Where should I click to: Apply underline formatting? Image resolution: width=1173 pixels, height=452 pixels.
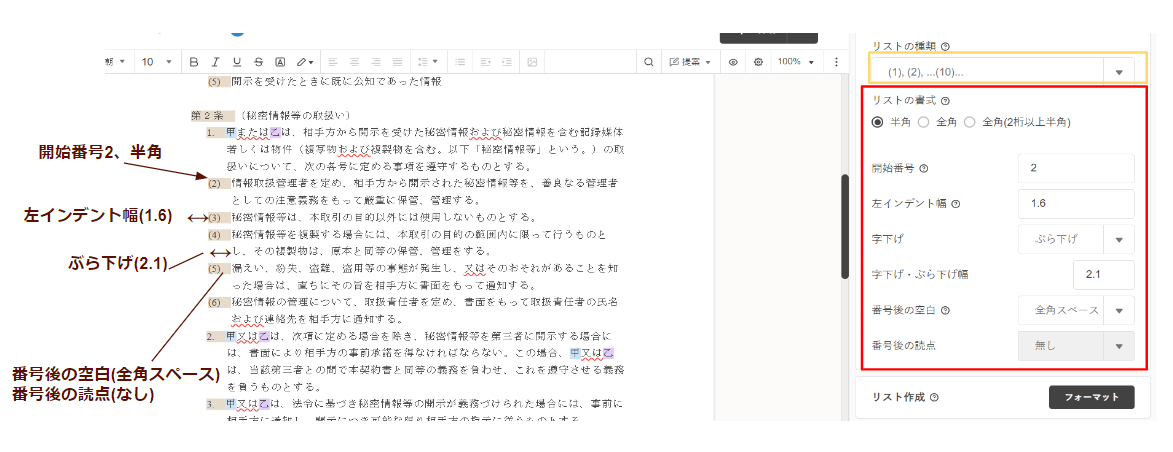(237, 62)
